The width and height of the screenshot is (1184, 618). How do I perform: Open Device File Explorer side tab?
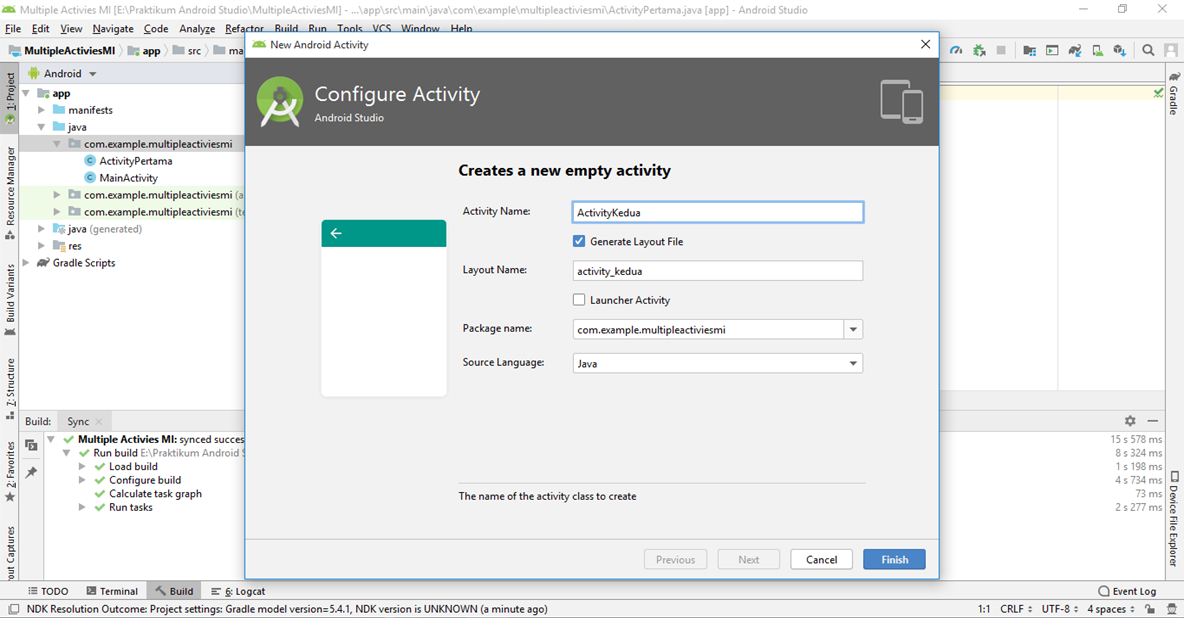click(1173, 519)
